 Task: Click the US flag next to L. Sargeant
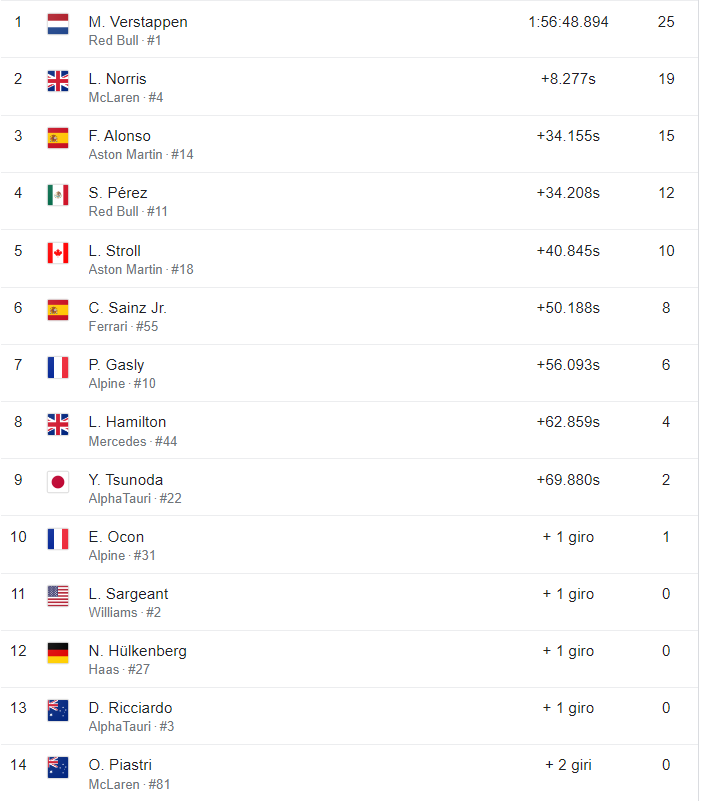click(x=58, y=596)
